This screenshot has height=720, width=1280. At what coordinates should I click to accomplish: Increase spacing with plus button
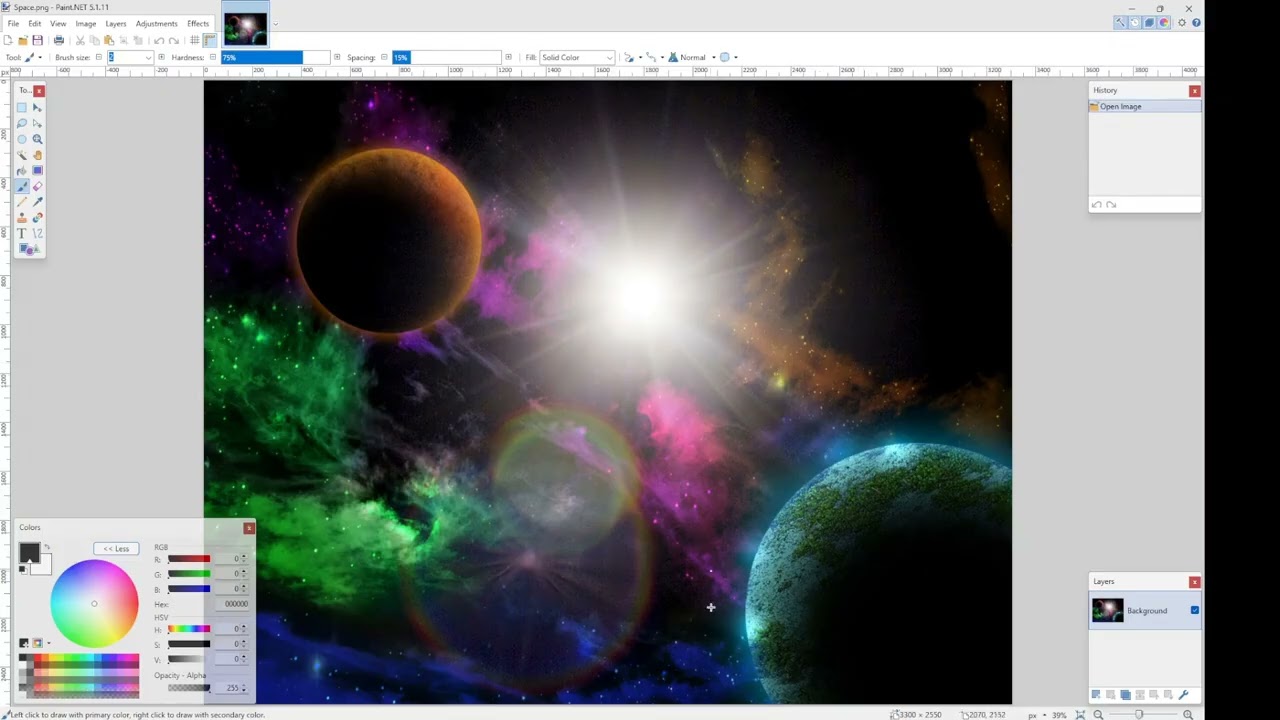(508, 57)
